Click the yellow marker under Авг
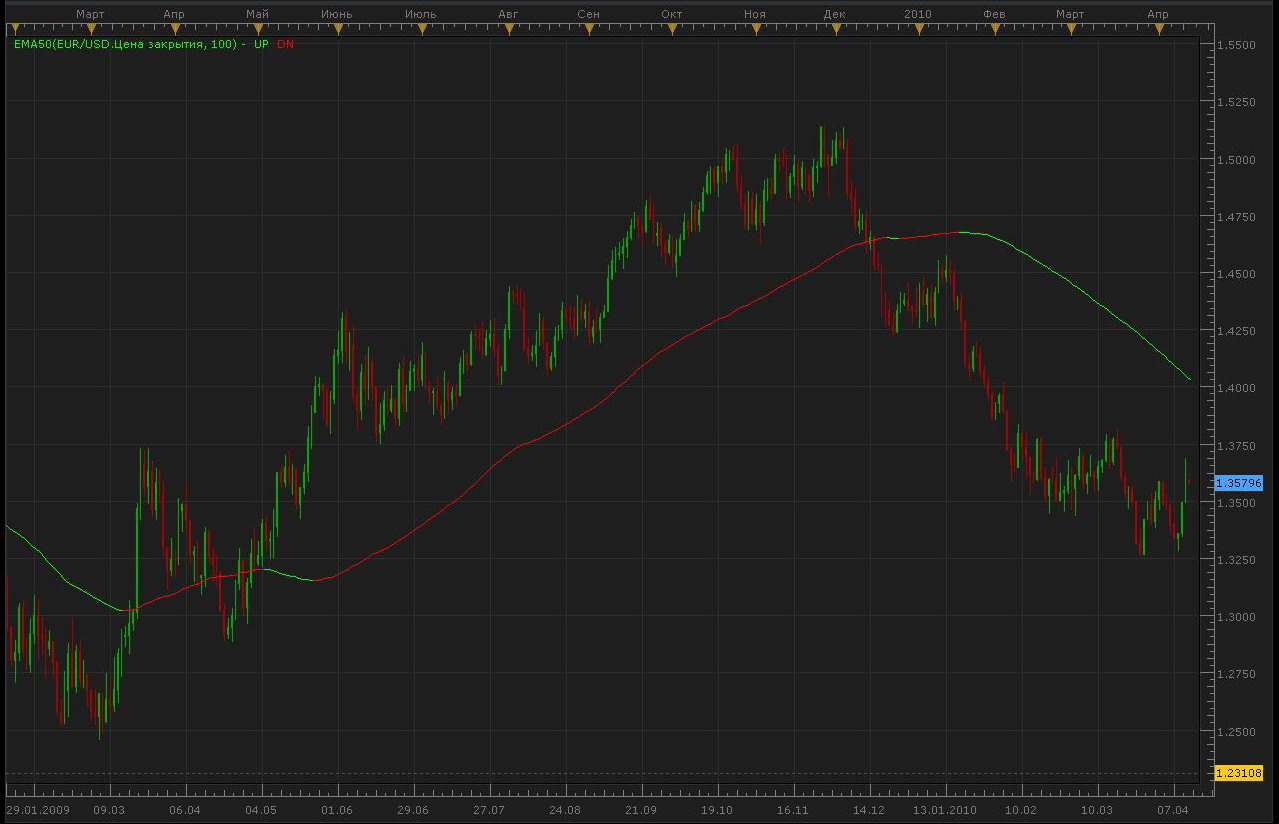1279x824 pixels. [509, 29]
